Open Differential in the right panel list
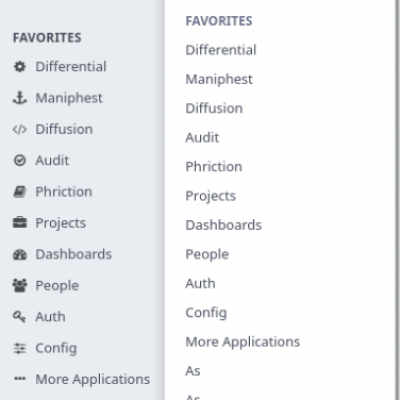The image size is (400, 400). [x=221, y=50]
